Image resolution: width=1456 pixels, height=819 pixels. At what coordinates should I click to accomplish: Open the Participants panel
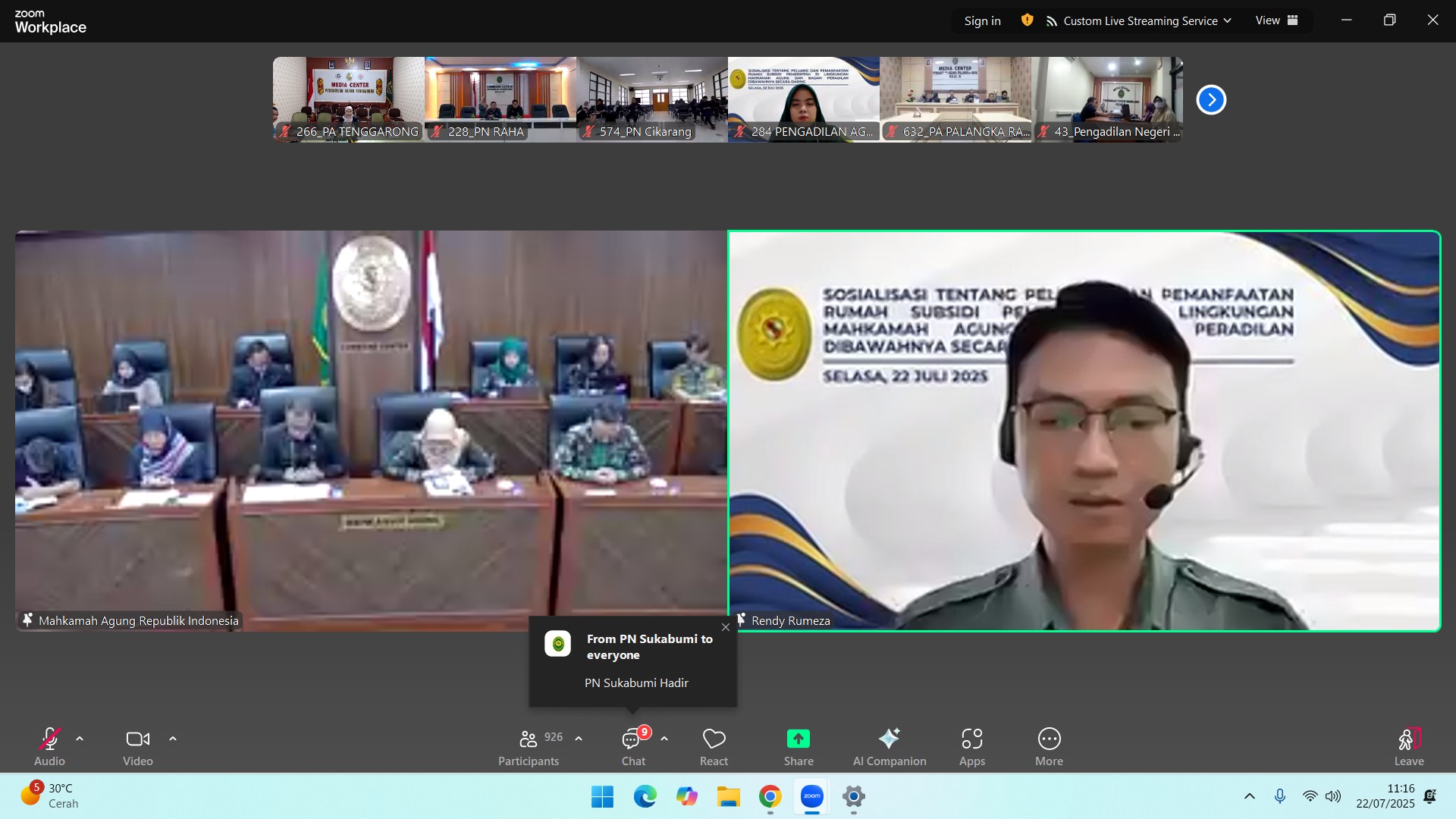coord(529,746)
